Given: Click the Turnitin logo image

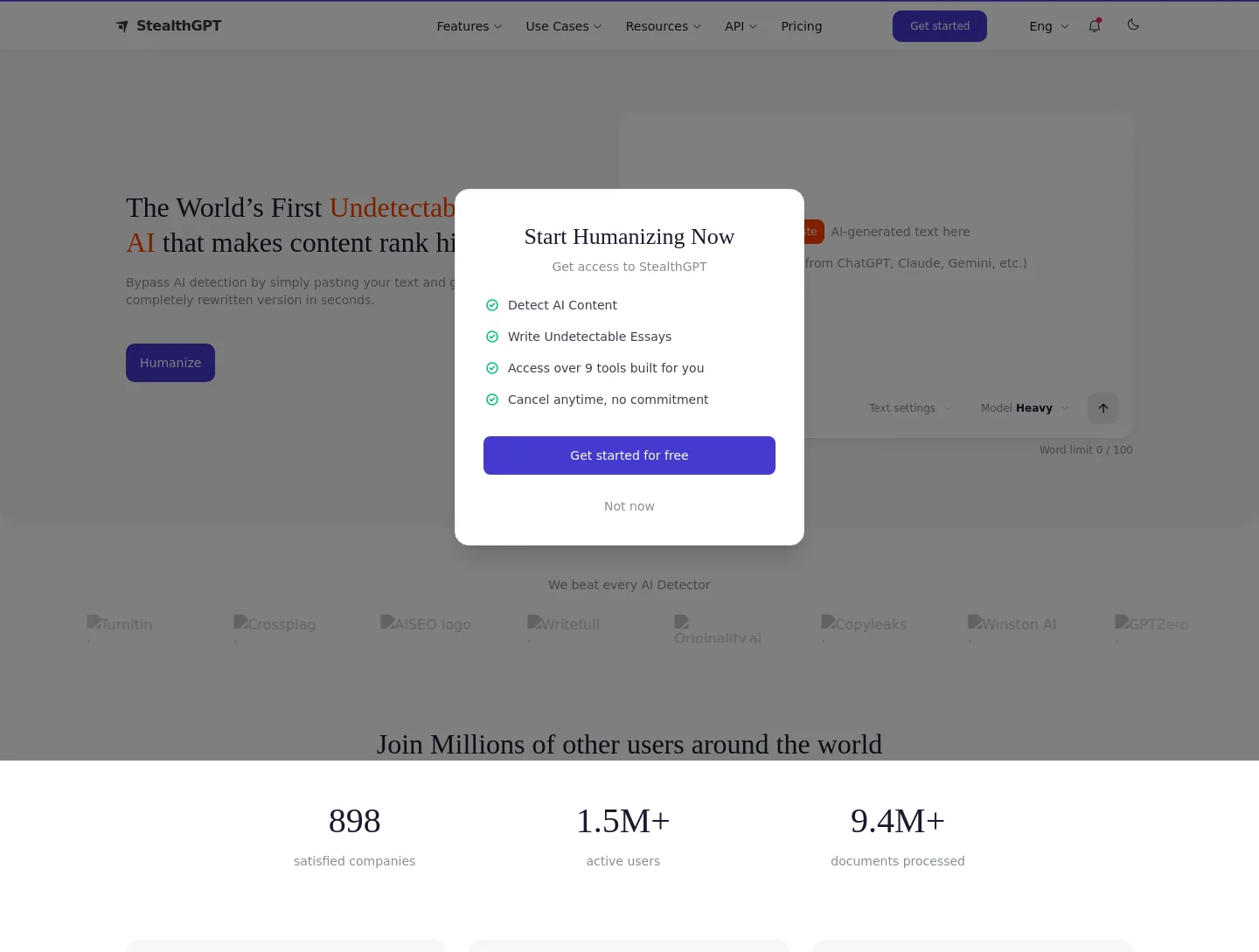Looking at the screenshot, I should tap(120, 624).
